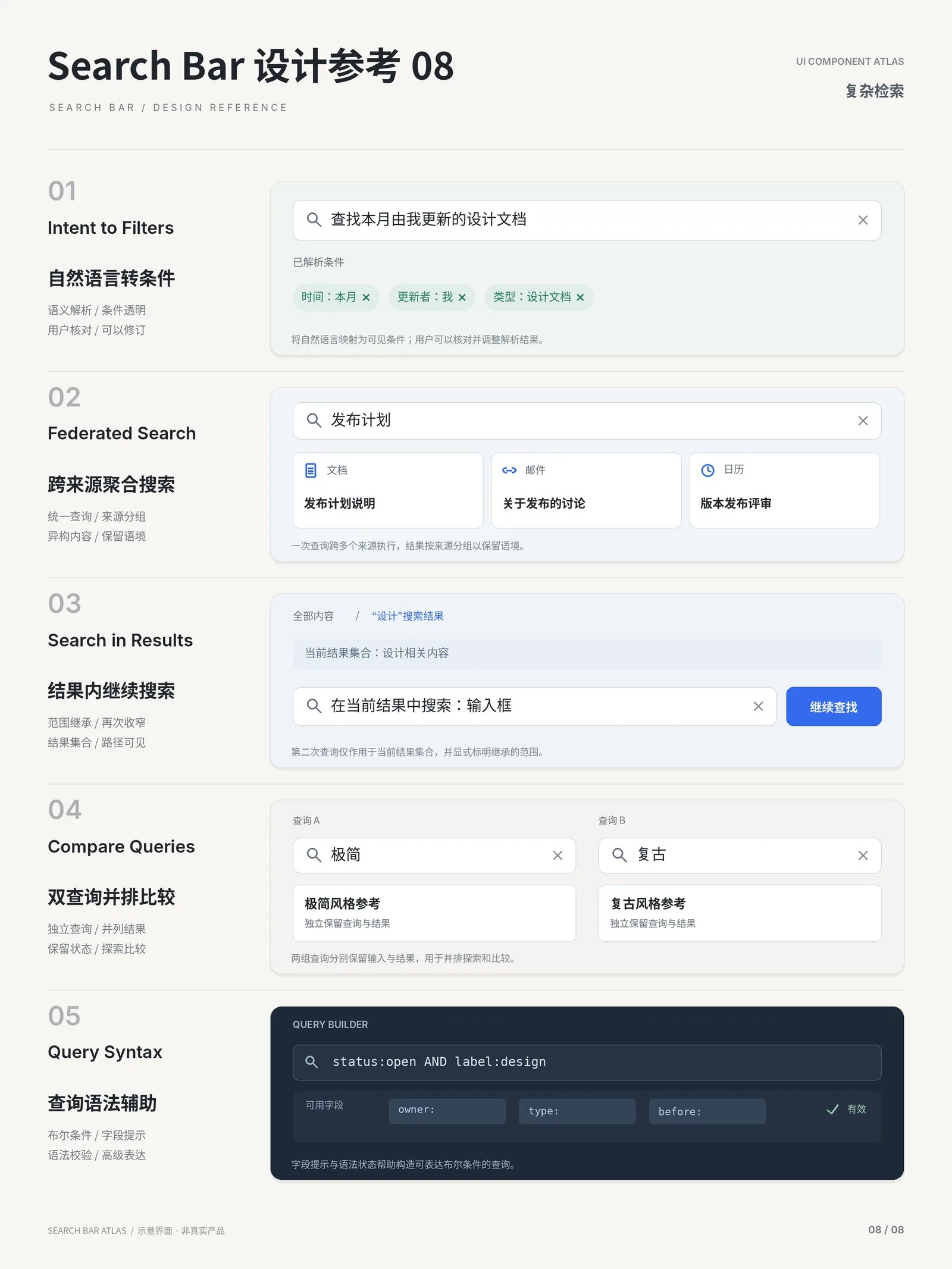The width and height of the screenshot is (952, 1269).
Task: Click the 复杂检索 header label
Action: 874,91
